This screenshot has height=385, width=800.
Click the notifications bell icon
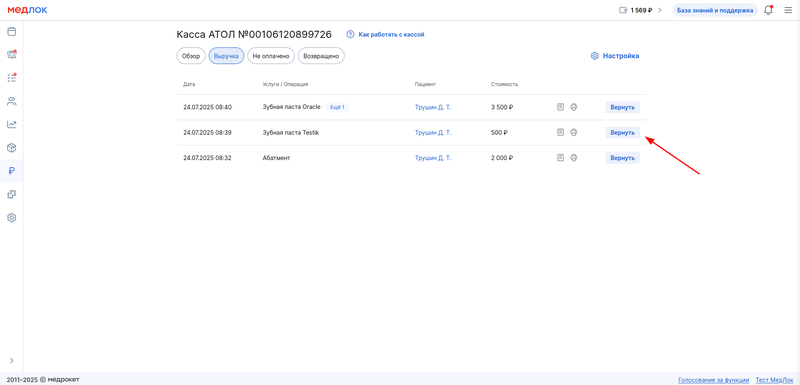click(768, 10)
